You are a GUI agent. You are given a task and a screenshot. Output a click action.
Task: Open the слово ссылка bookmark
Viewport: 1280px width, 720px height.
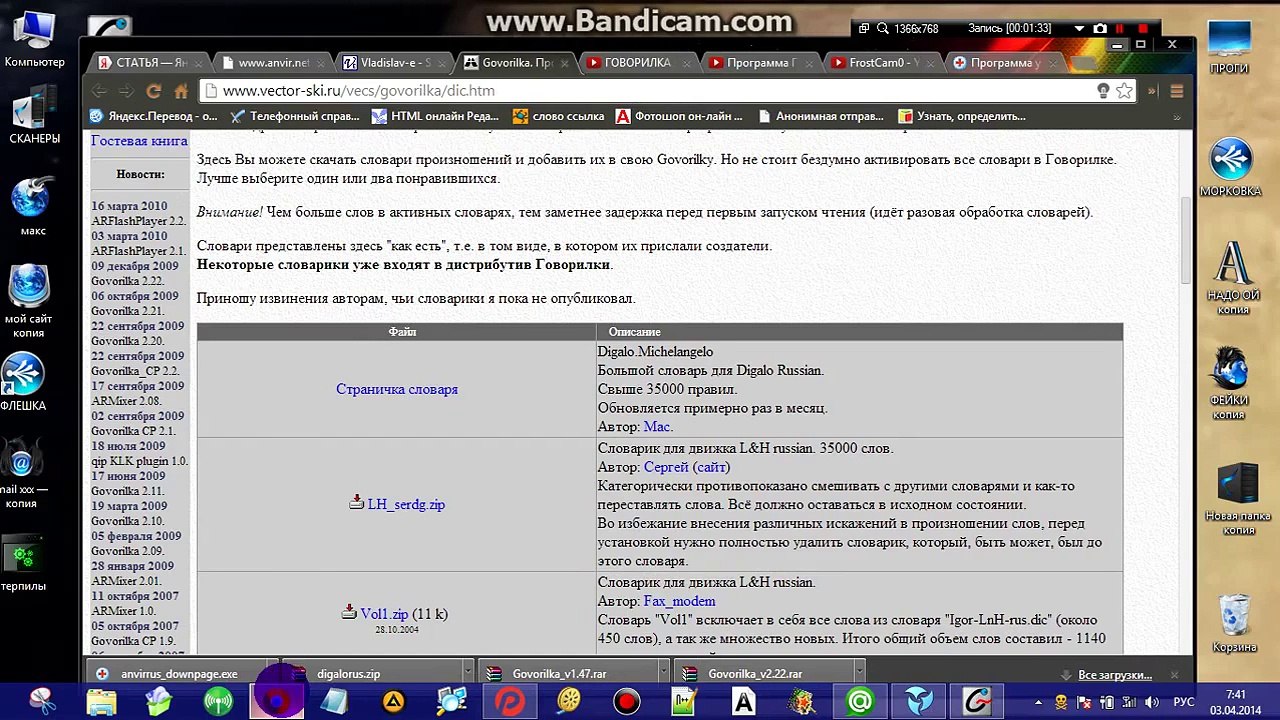click(x=558, y=116)
